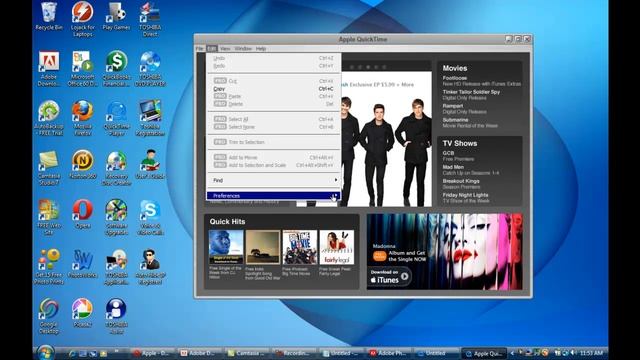Switch to Adobe Ph... taskbar button
This screenshot has height=360, width=640.
(x=389, y=353)
